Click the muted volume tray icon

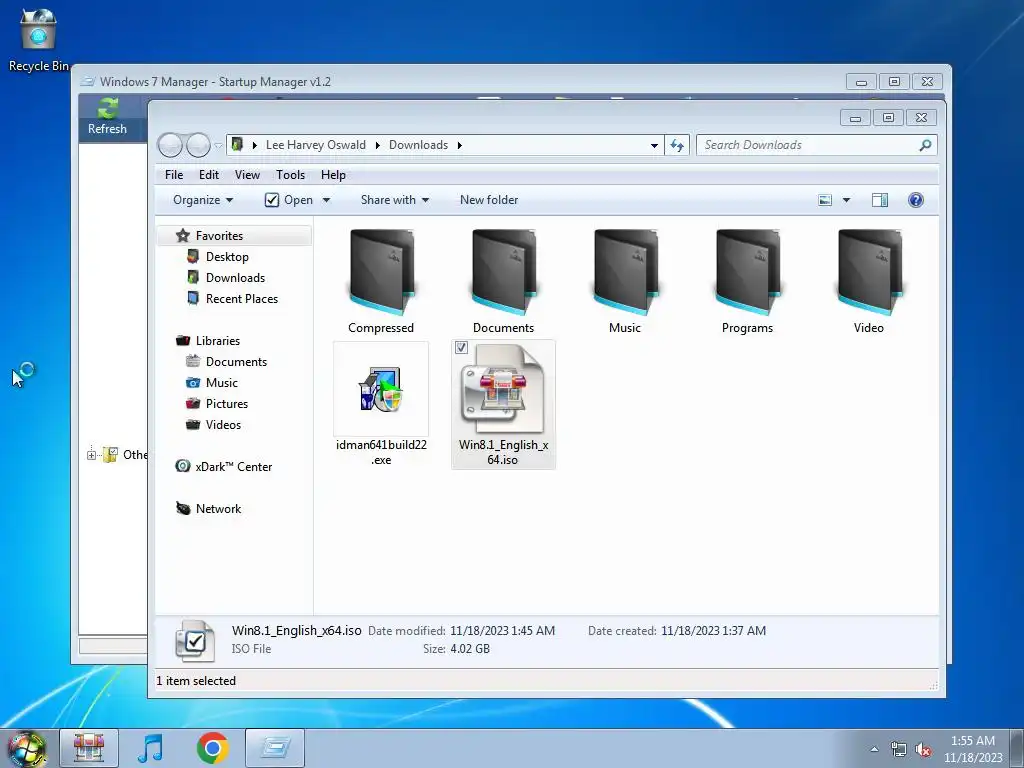(x=923, y=750)
